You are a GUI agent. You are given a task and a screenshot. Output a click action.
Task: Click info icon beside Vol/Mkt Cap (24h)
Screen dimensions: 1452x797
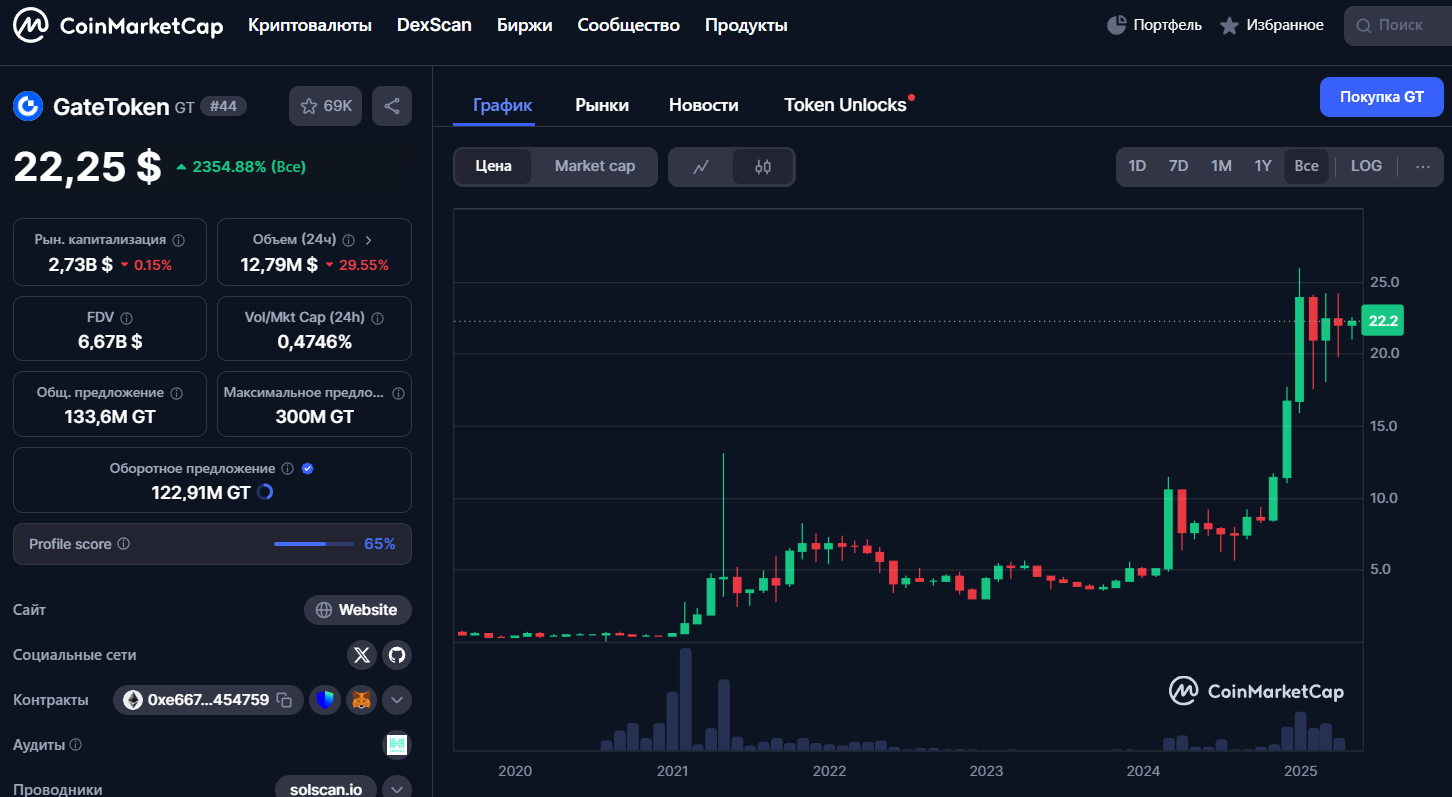pyautogui.click(x=377, y=318)
